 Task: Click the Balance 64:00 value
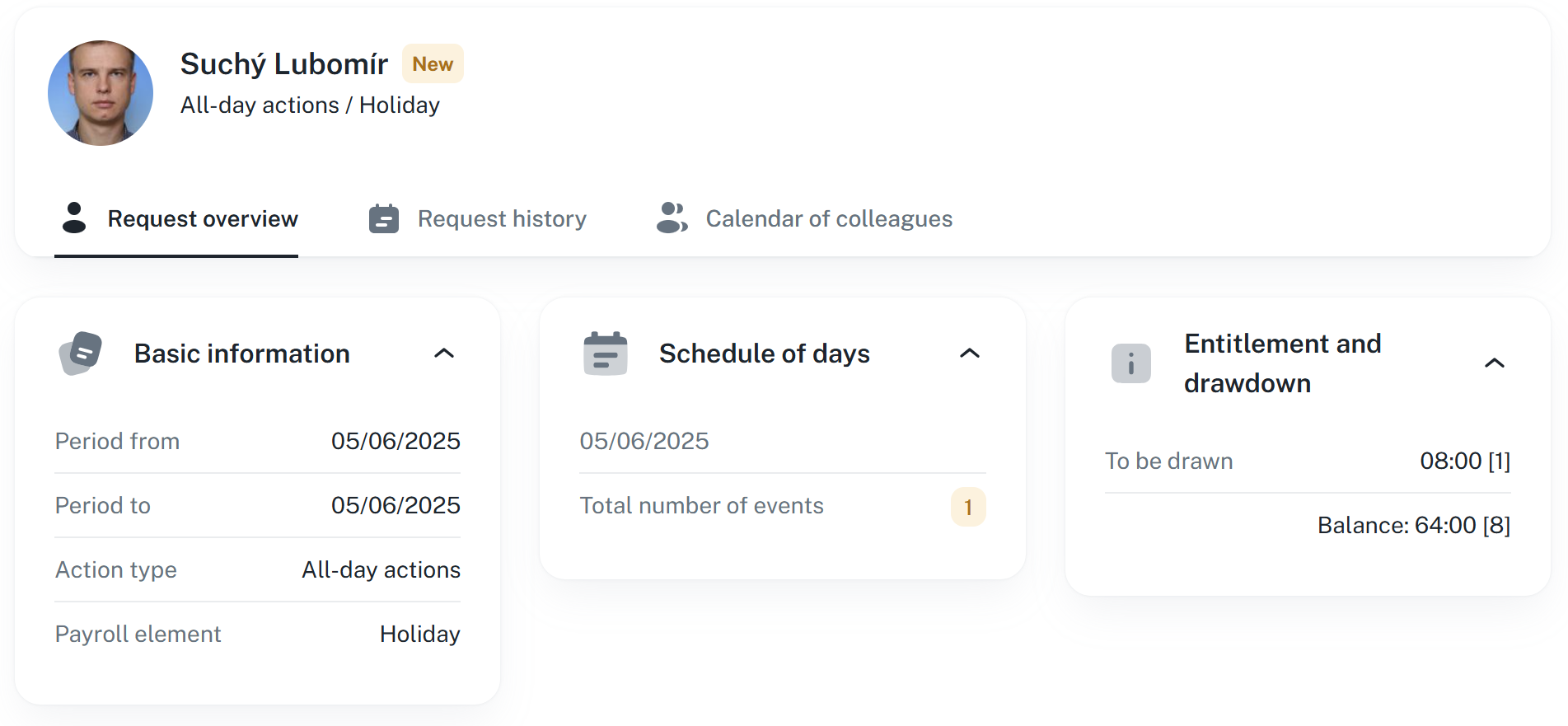[1413, 525]
